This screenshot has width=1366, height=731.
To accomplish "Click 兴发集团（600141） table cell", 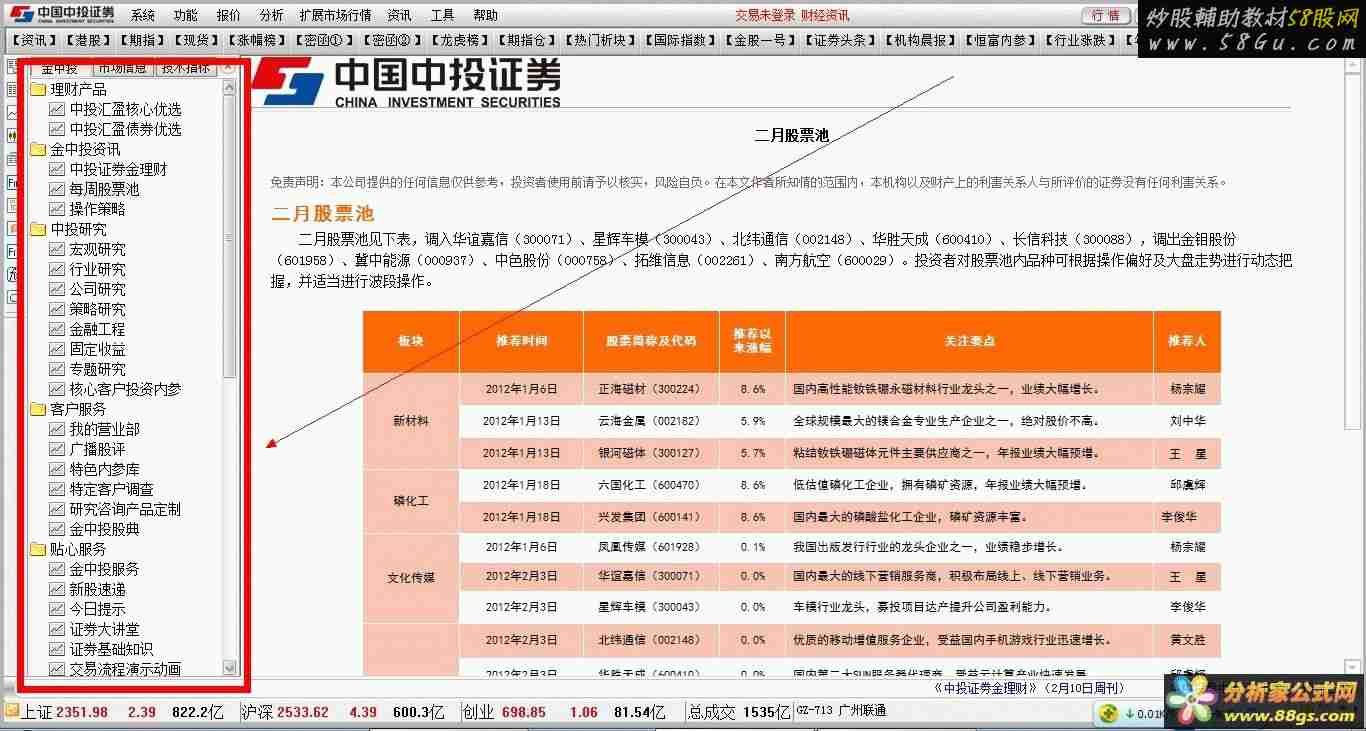I will click(x=649, y=517).
